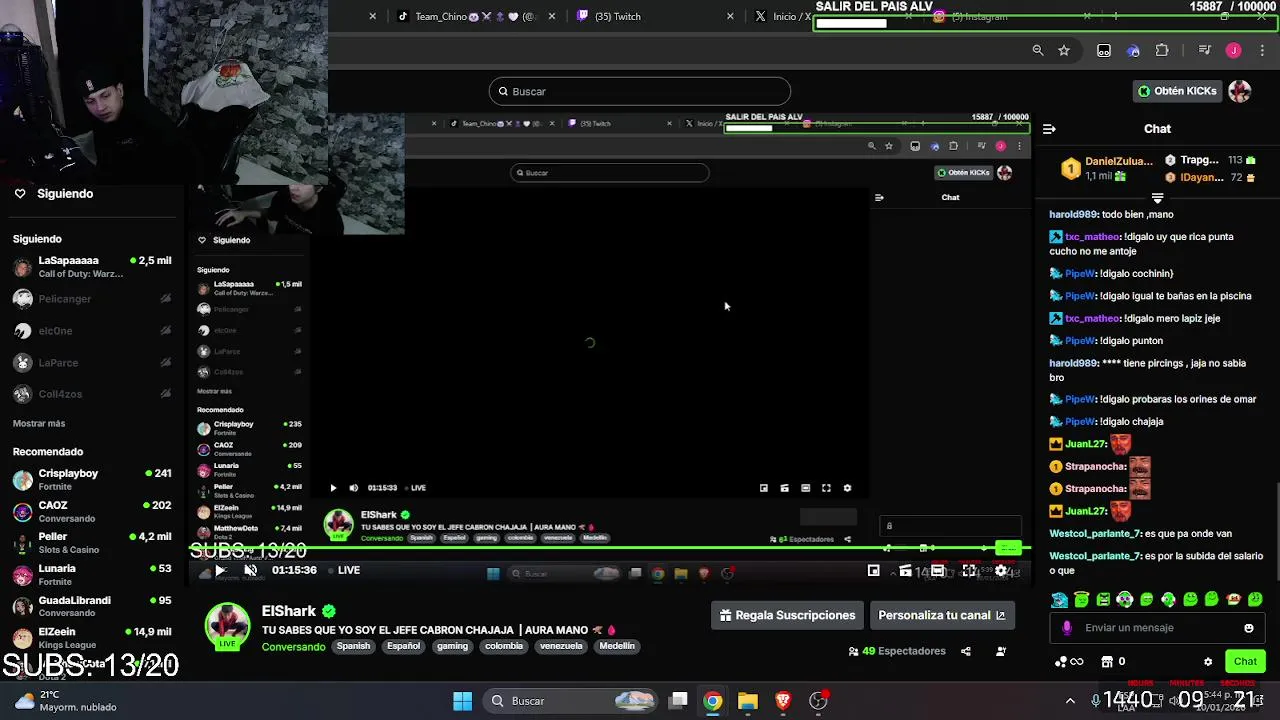Image resolution: width=1280 pixels, height=720 pixels.
Task: Bookmark this page with the star icon
Action: tap(1064, 50)
